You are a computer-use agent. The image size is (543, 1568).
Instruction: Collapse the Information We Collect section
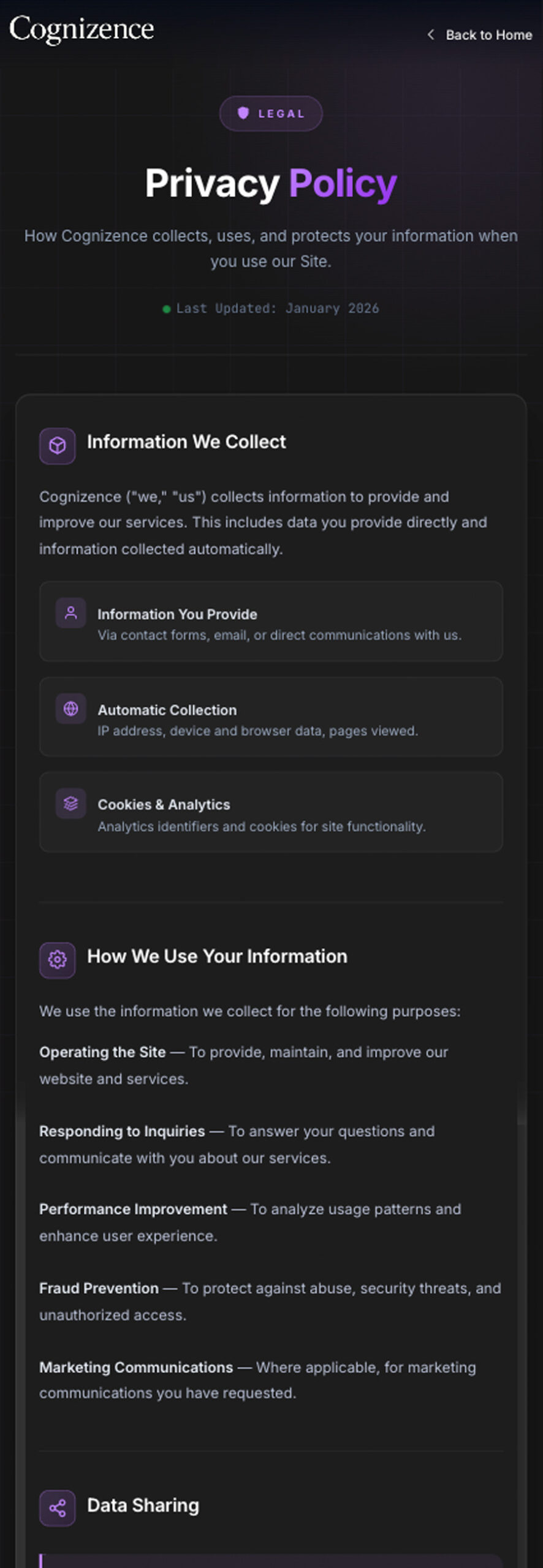click(187, 442)
